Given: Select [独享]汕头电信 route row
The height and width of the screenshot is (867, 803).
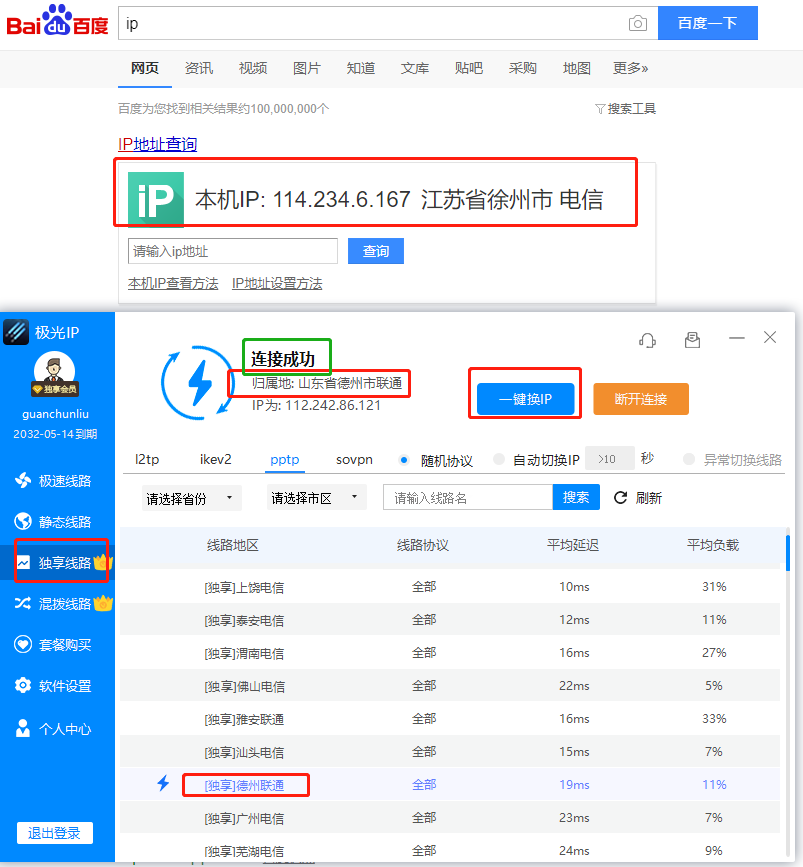Looking at the screenshot, I should pyautogui.click(x=450, y=751).
